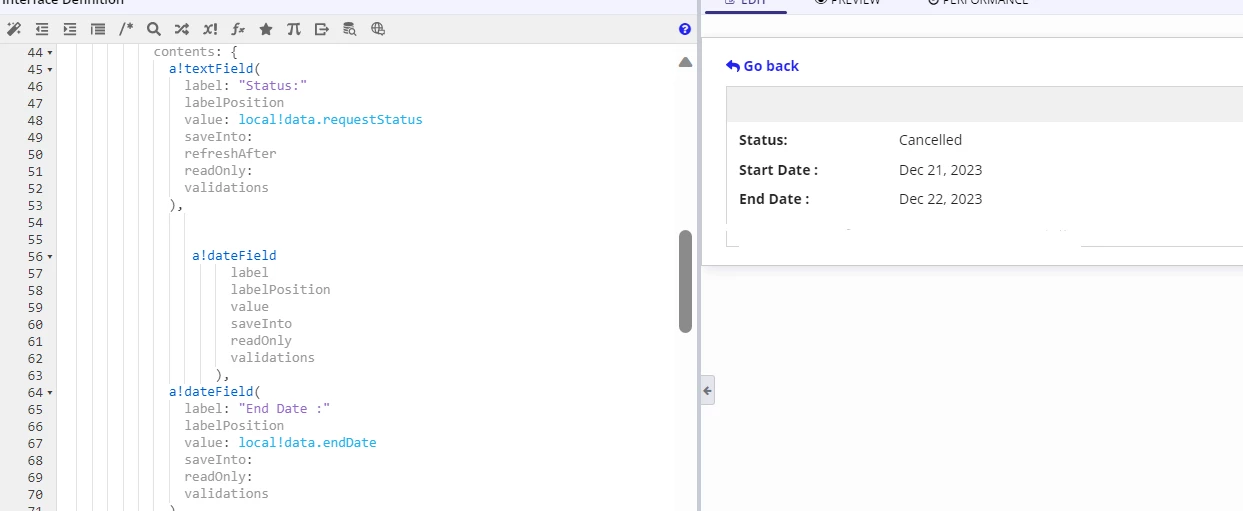Click a!dateField on line 56

click(234, 256)
